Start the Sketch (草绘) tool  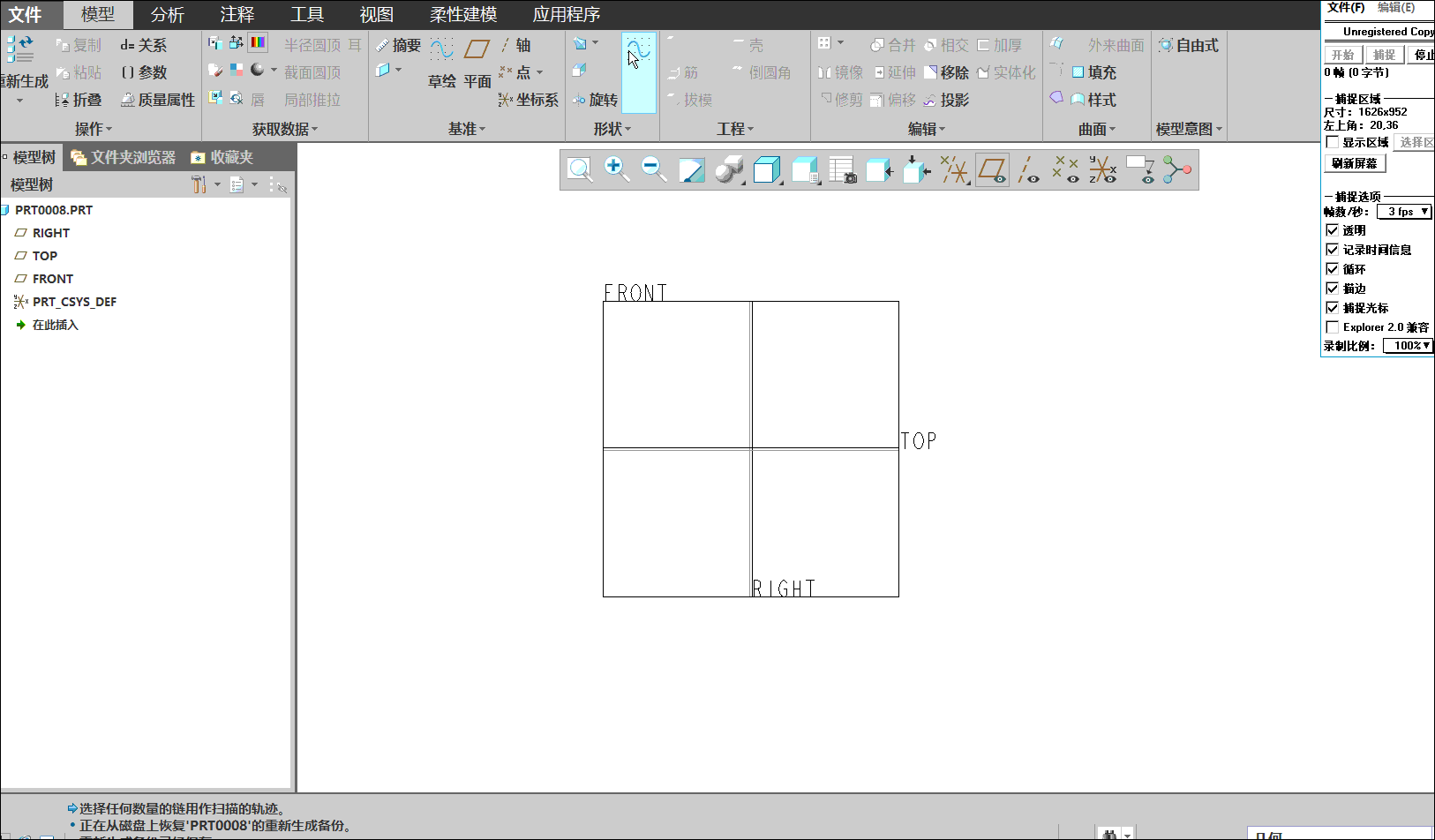[x=442, y=62]
